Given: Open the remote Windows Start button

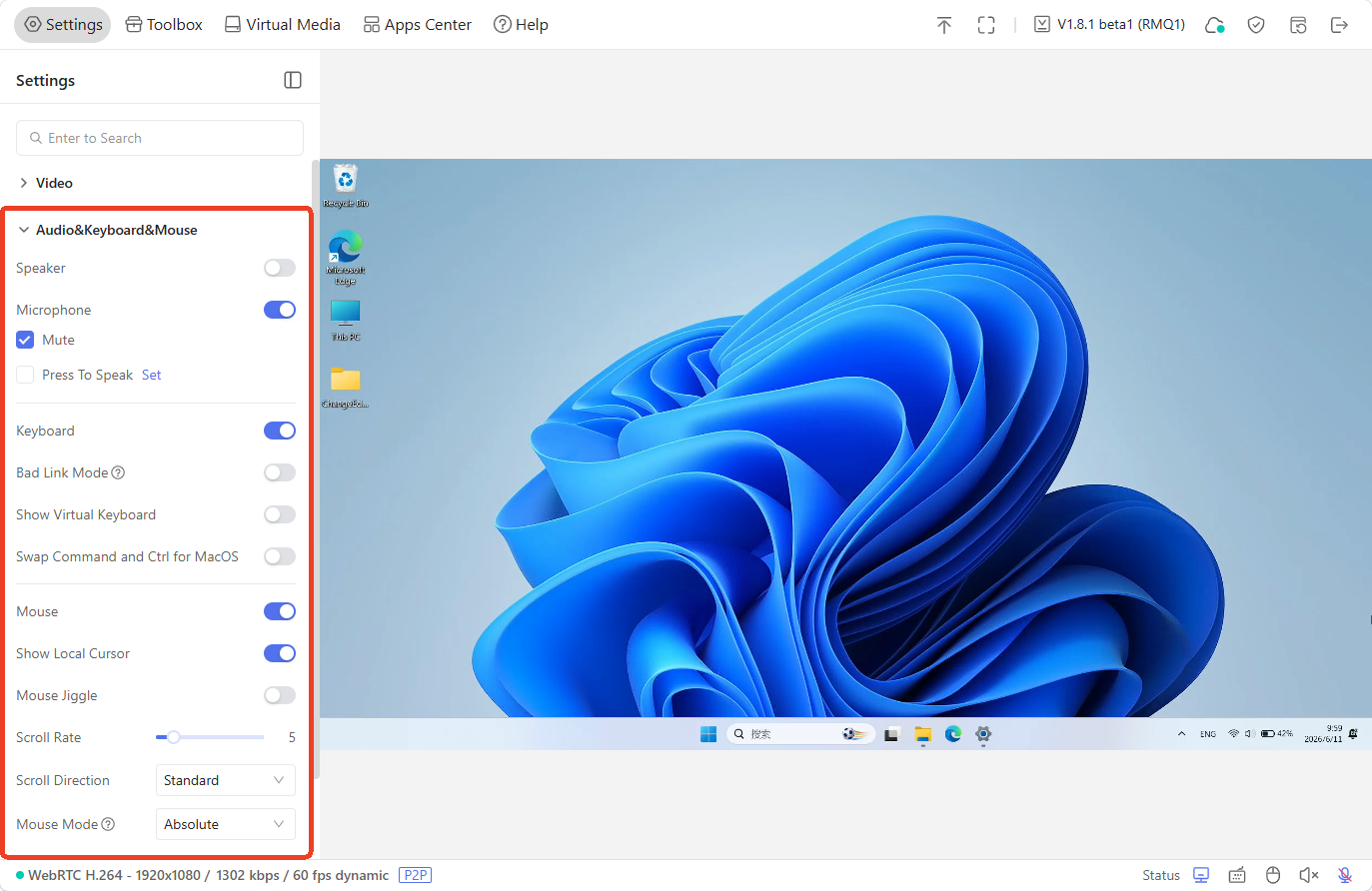Looking at the screenshot, I should [x=708, y=734].
